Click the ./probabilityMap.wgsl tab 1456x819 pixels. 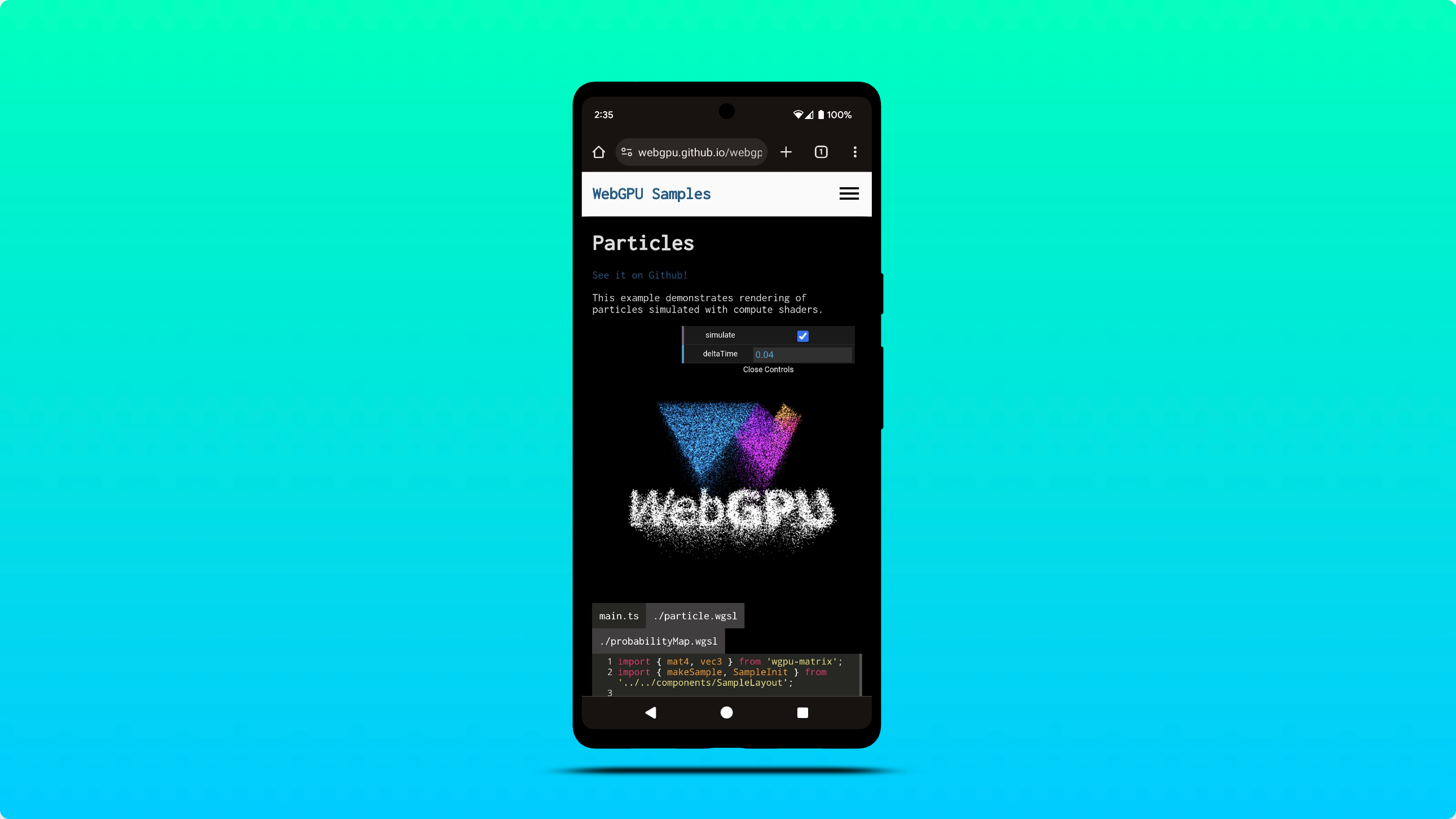point(659,640)
